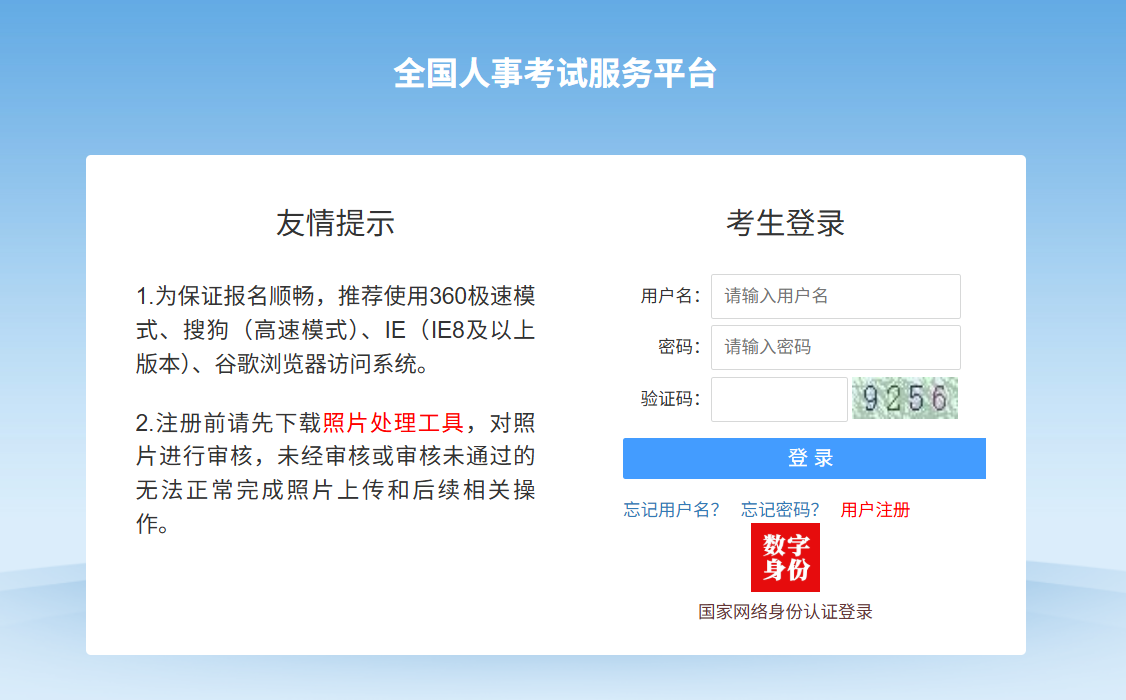
Task: Click the 360极速模式 text in tip one
Action: click(x=482, y=296)
